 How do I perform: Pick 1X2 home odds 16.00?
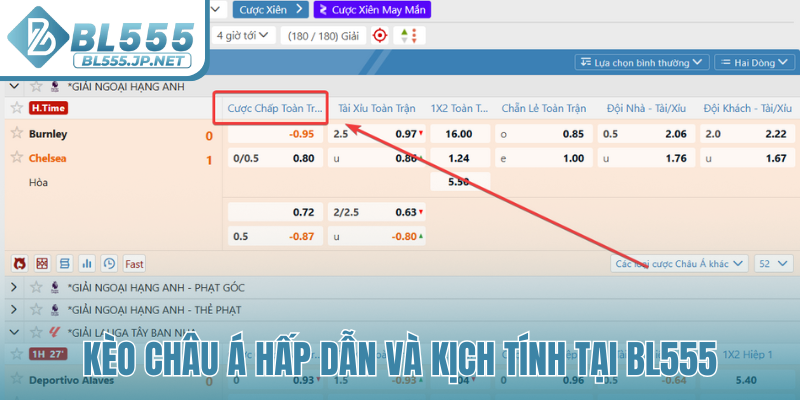460,134
